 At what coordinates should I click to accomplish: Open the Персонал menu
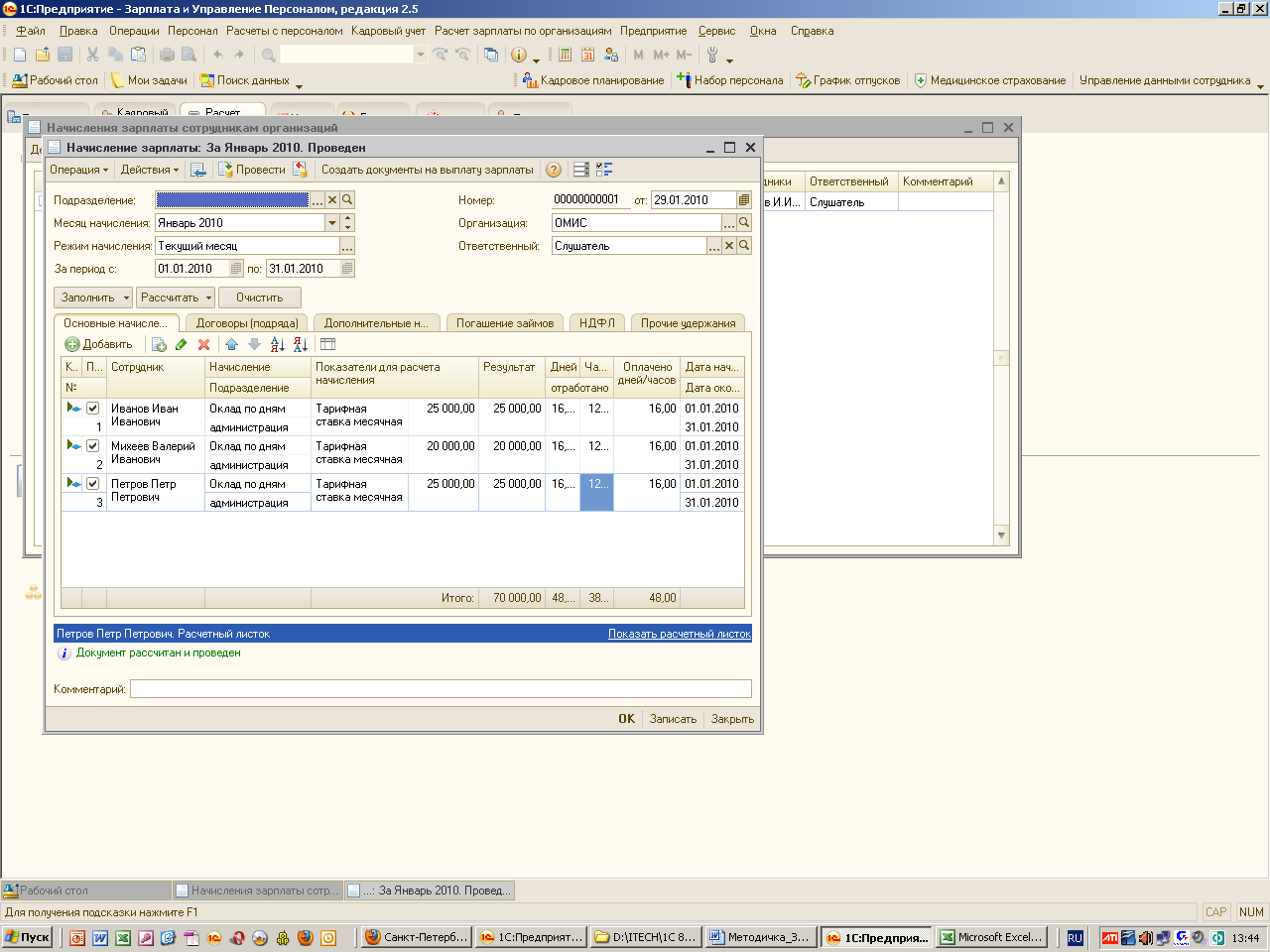tap(192, 31)
